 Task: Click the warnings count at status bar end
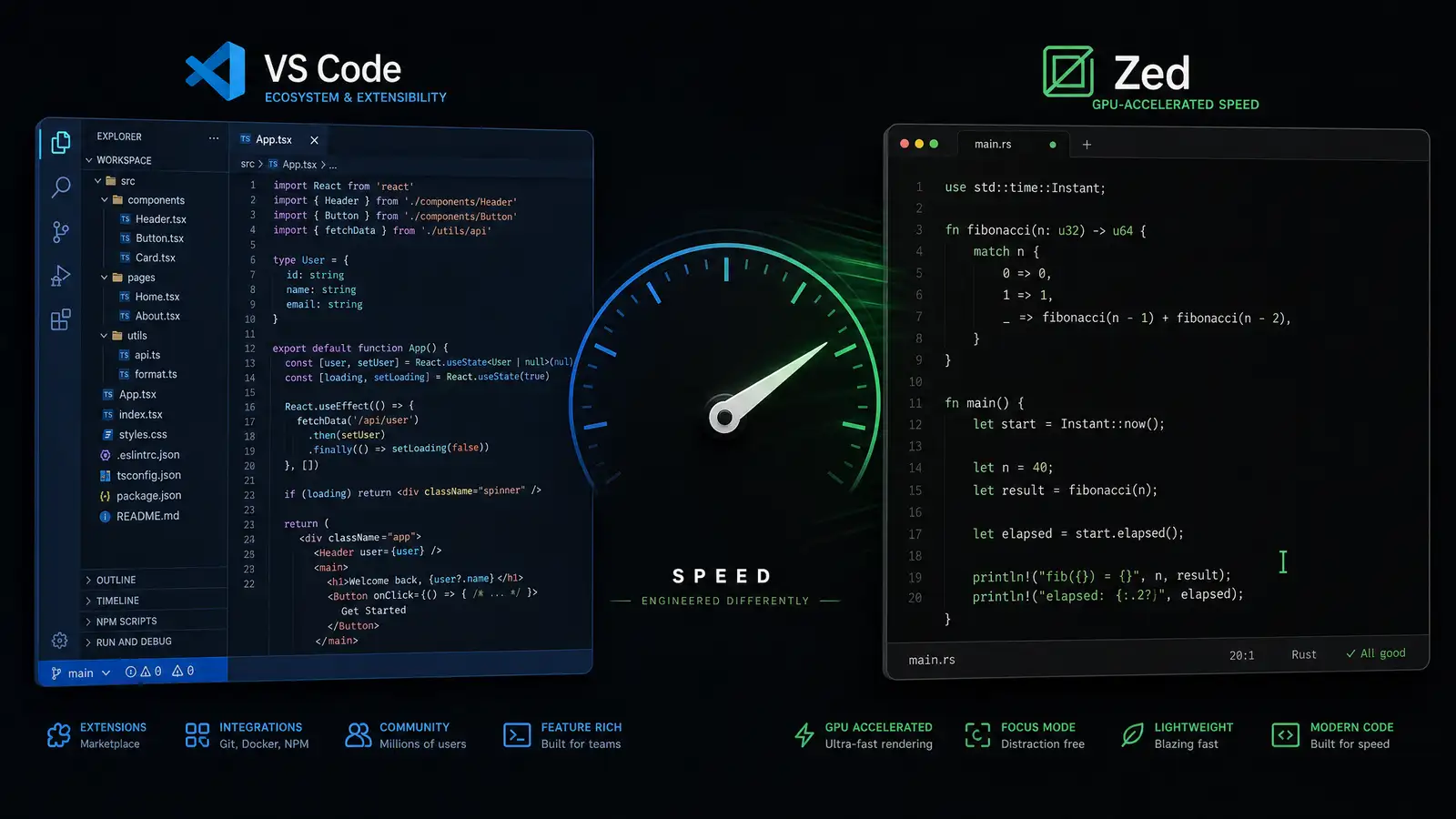click(x=183, y=671)
